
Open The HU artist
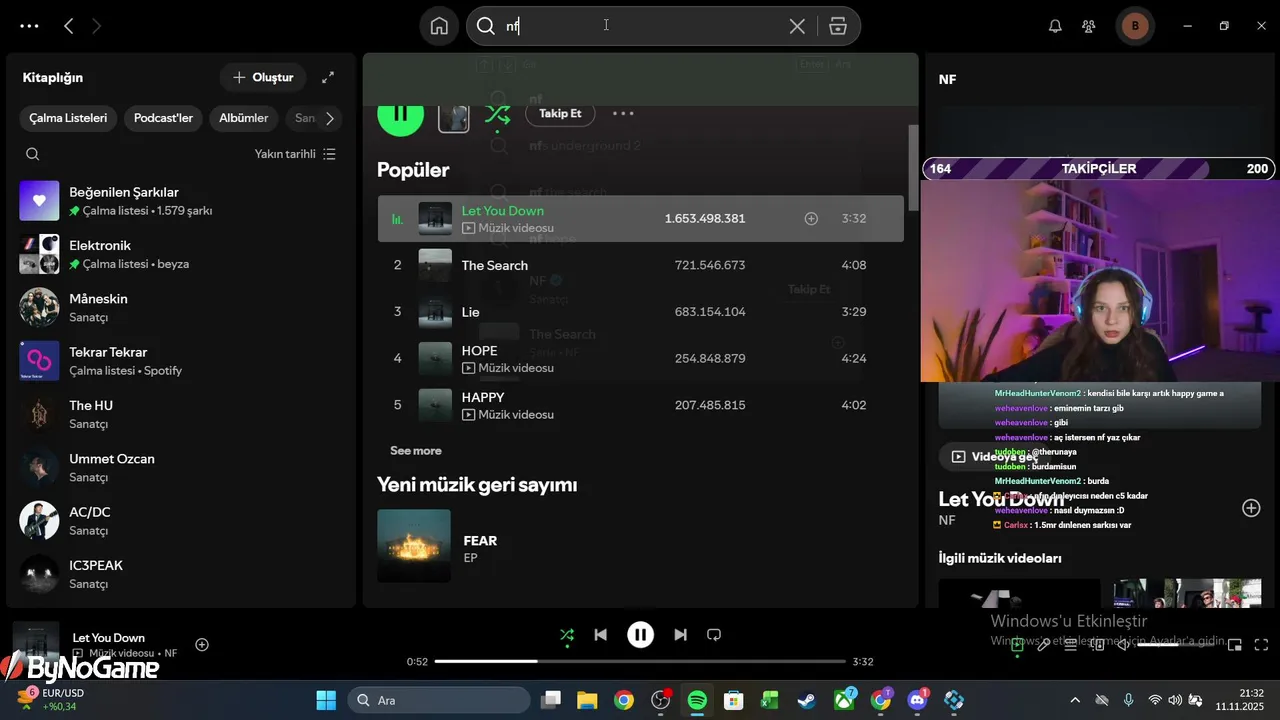(x=181, y=414)
